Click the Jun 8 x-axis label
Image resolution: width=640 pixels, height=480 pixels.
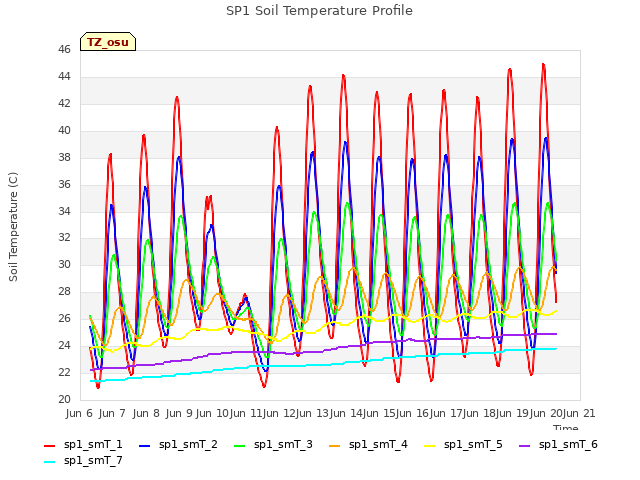(146, 413)
